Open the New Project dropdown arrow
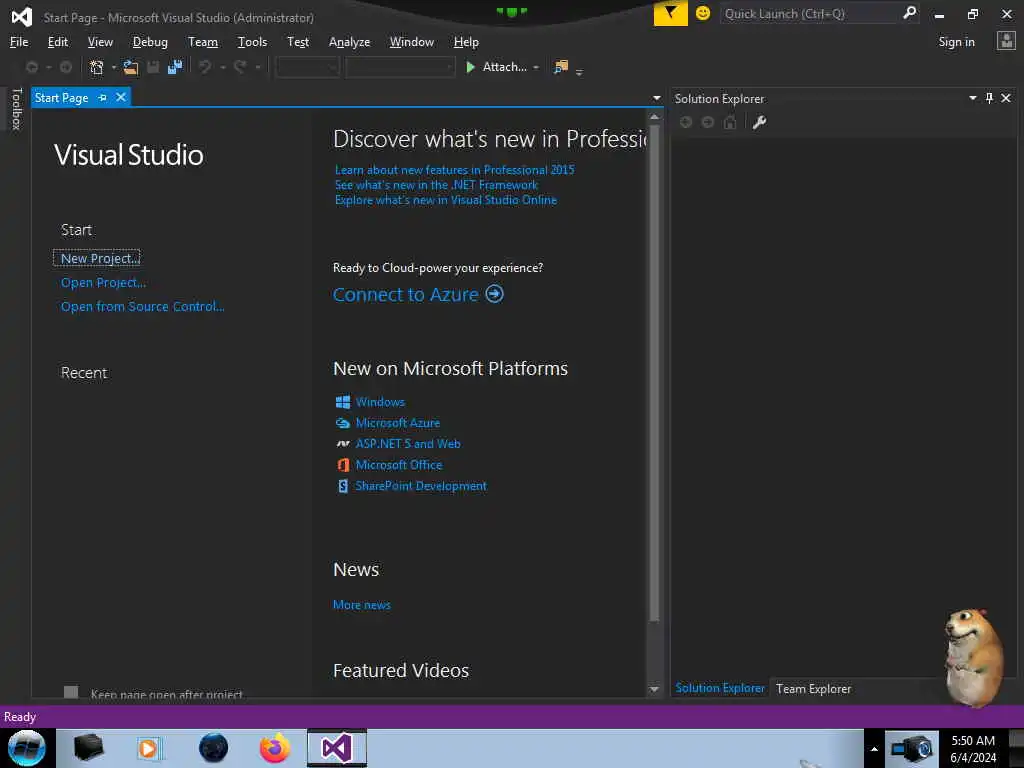This screenshot has width=1024, height=768. [114, 67]
